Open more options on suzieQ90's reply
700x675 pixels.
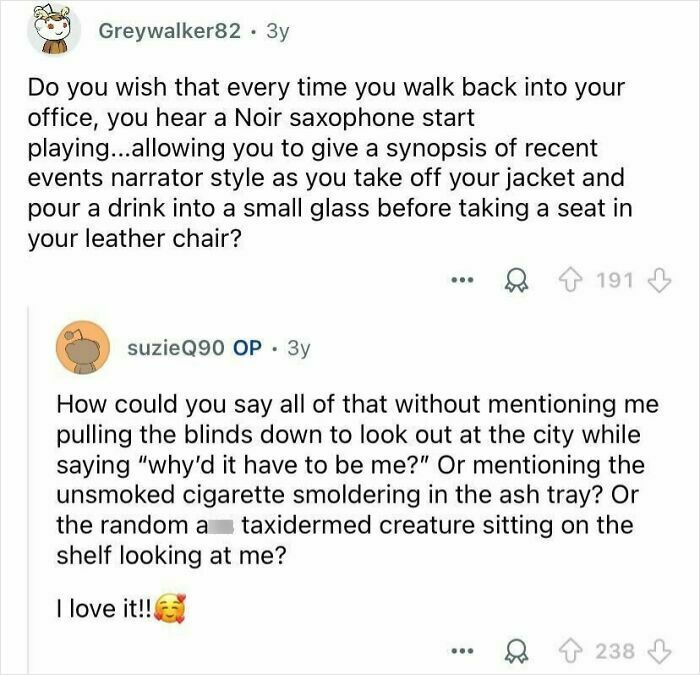460,651
